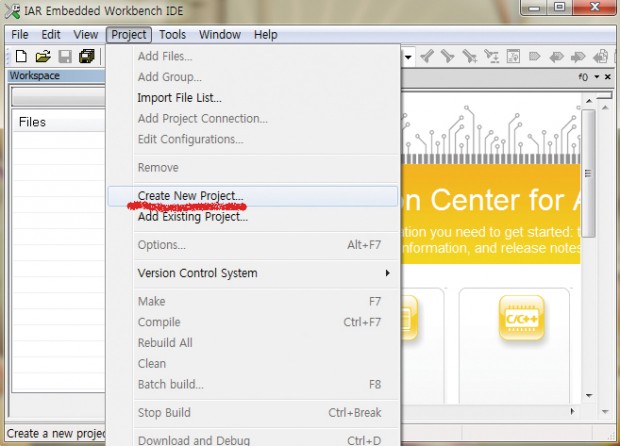The height and width of the screenshot is (446, 620).
Task: Minimize the IAR Embedded Workbench window
Action: (x=534, y=7)
